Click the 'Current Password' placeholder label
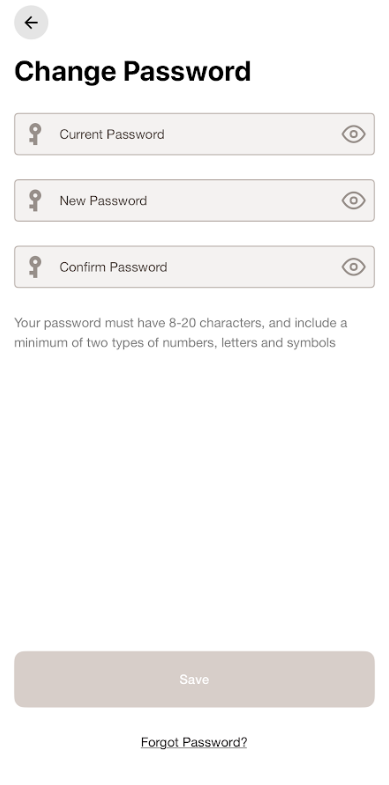 [112, 134]
